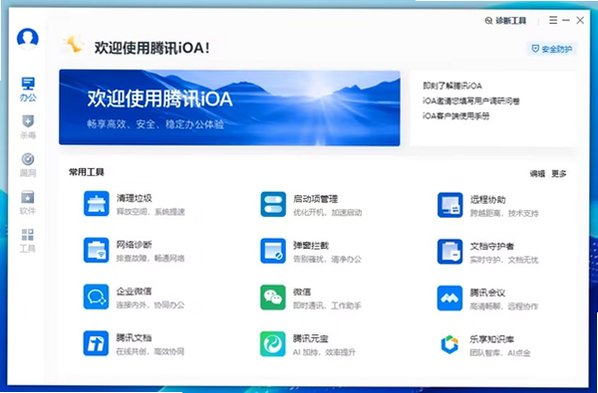This screenshot has width=598, height=393.
Task: Open the 杀毒 antivirus sidebar tab
Action: click(x=28, y=127)
